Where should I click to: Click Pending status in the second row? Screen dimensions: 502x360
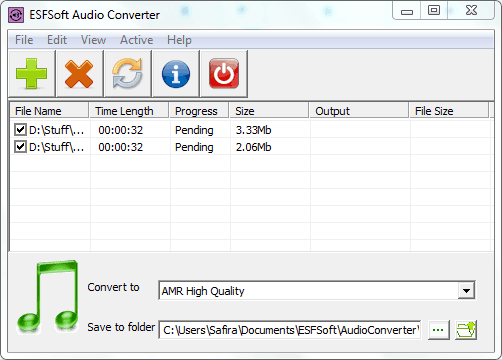pos(194,147)
